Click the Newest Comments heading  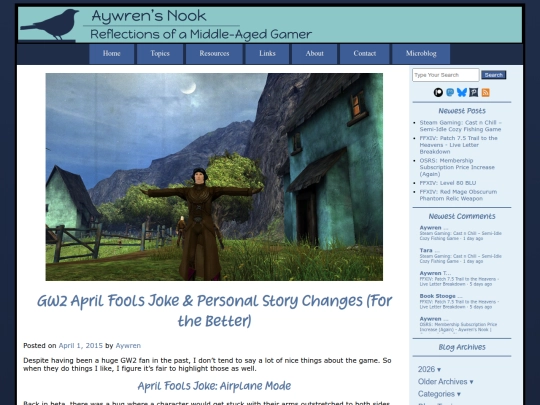[x=462, y=216]
